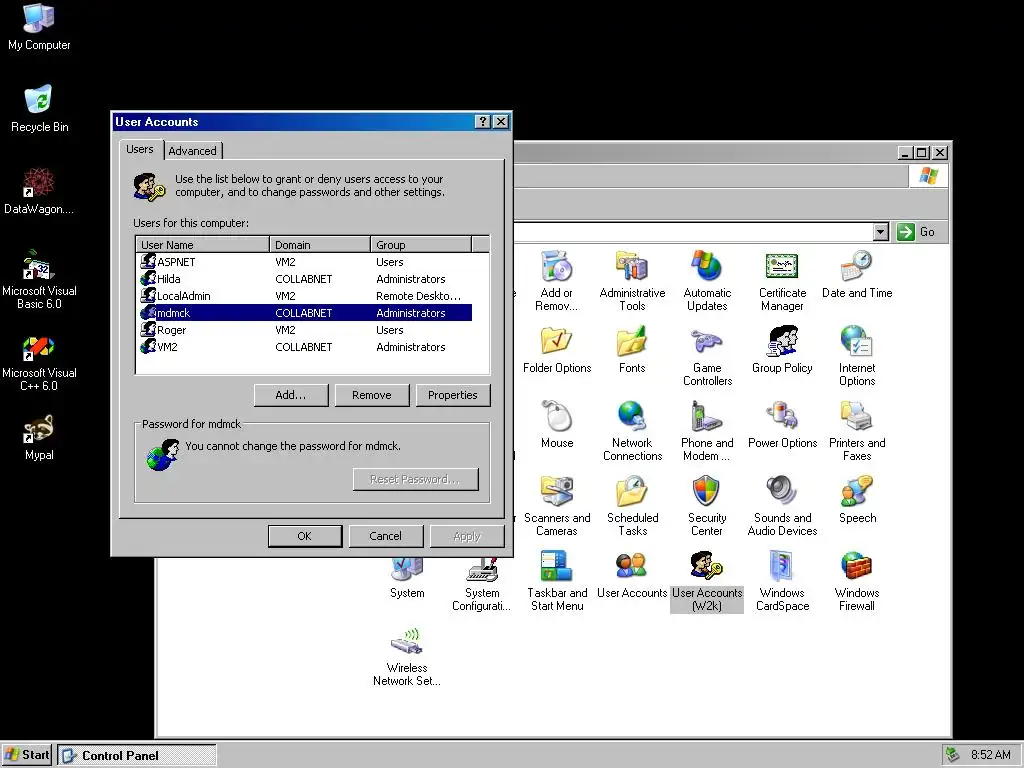
Task: Open the Start menu
Action: [x=27, y=755]
